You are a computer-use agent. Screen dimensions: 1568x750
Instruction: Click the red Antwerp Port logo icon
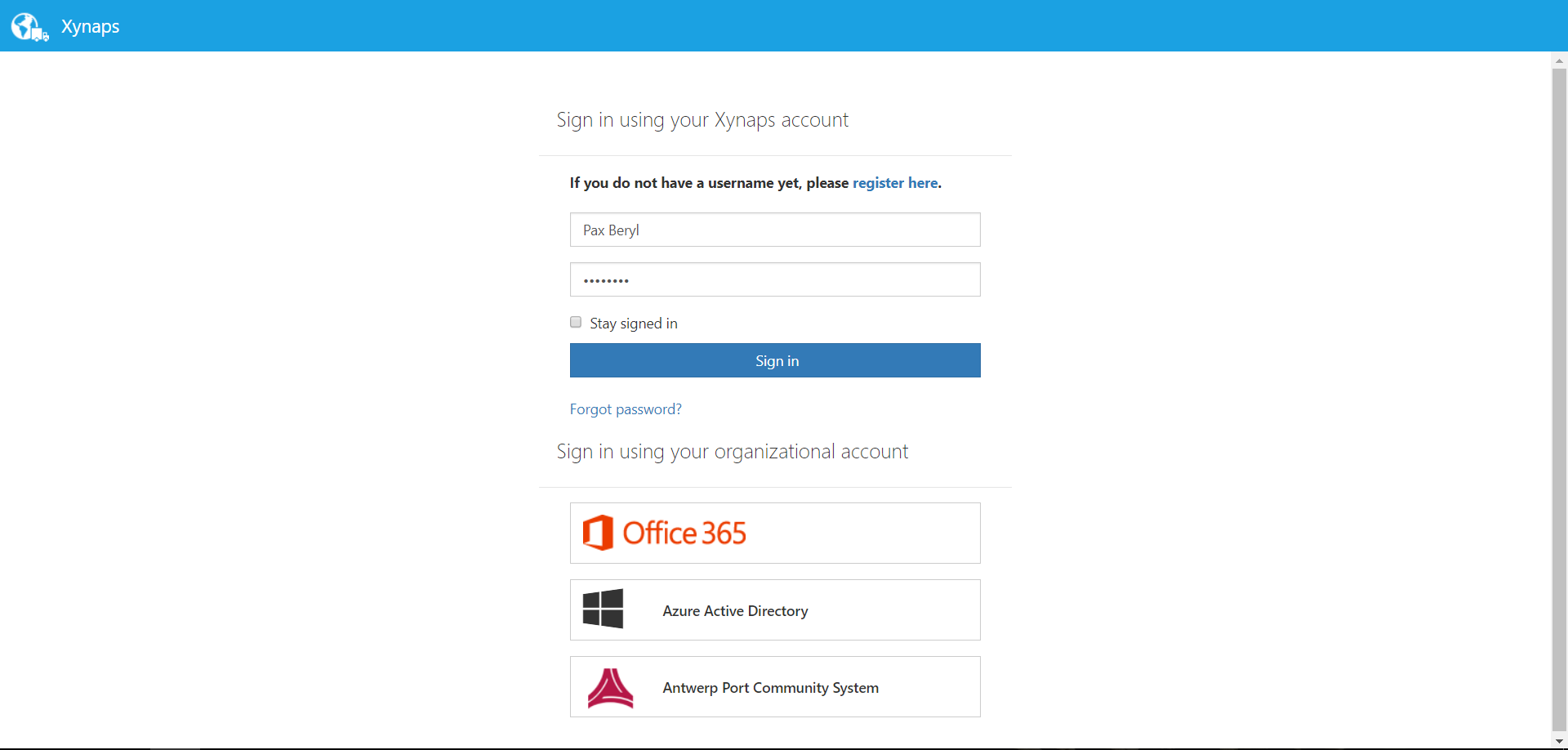point(610,688)
